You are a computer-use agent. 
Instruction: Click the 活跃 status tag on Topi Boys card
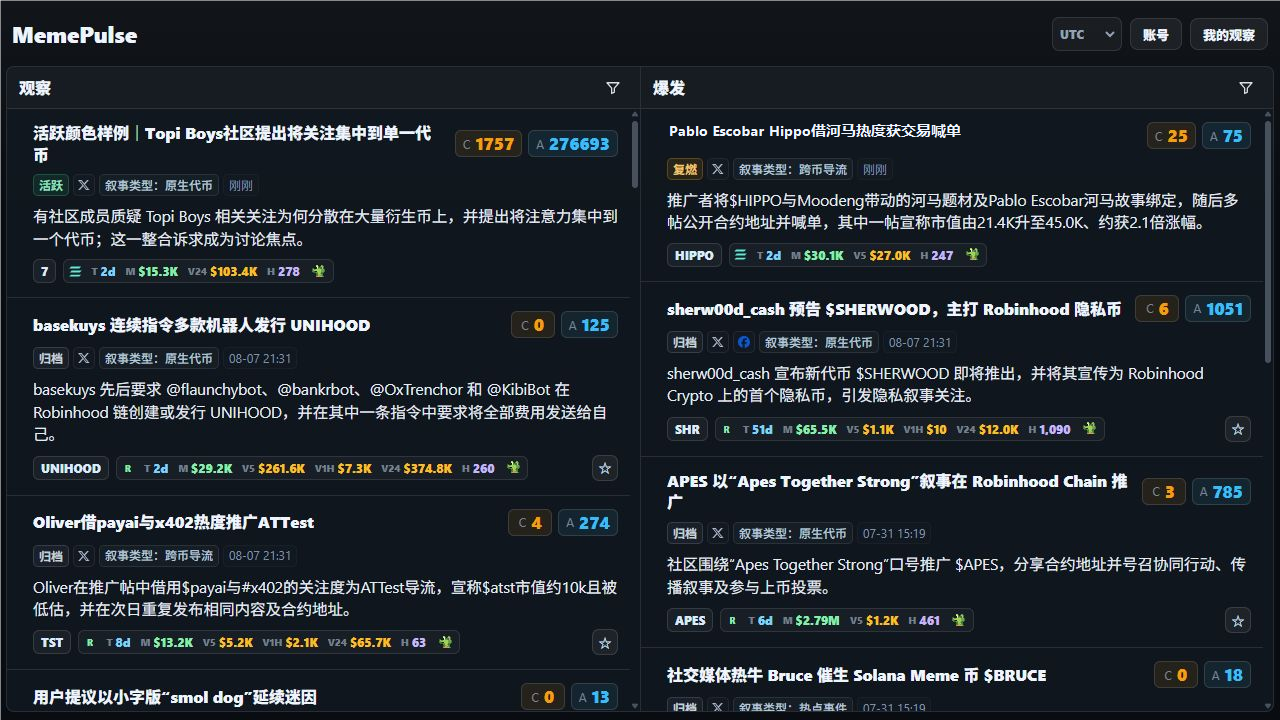tap(51, 185)
